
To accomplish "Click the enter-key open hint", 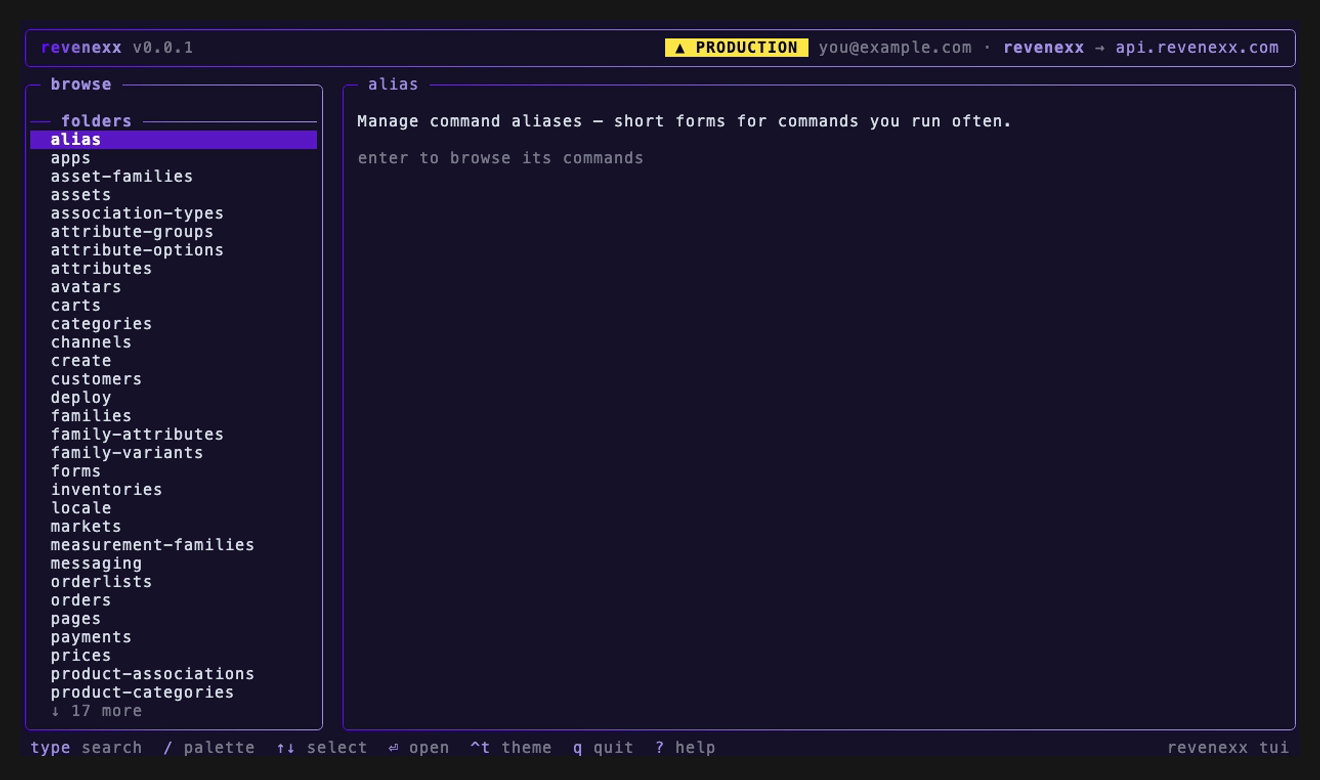I will [419, 748].
